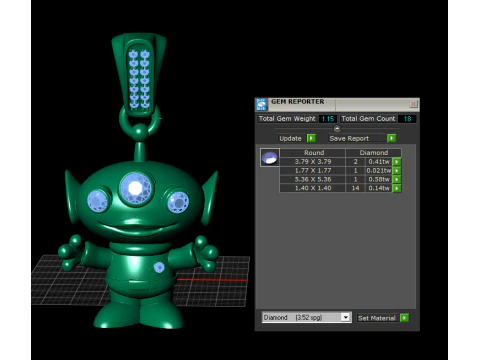Click green arrow for 1.40 X 1.40 row
The height and width of the screenshot is (360, 480).
click(397, 188)
